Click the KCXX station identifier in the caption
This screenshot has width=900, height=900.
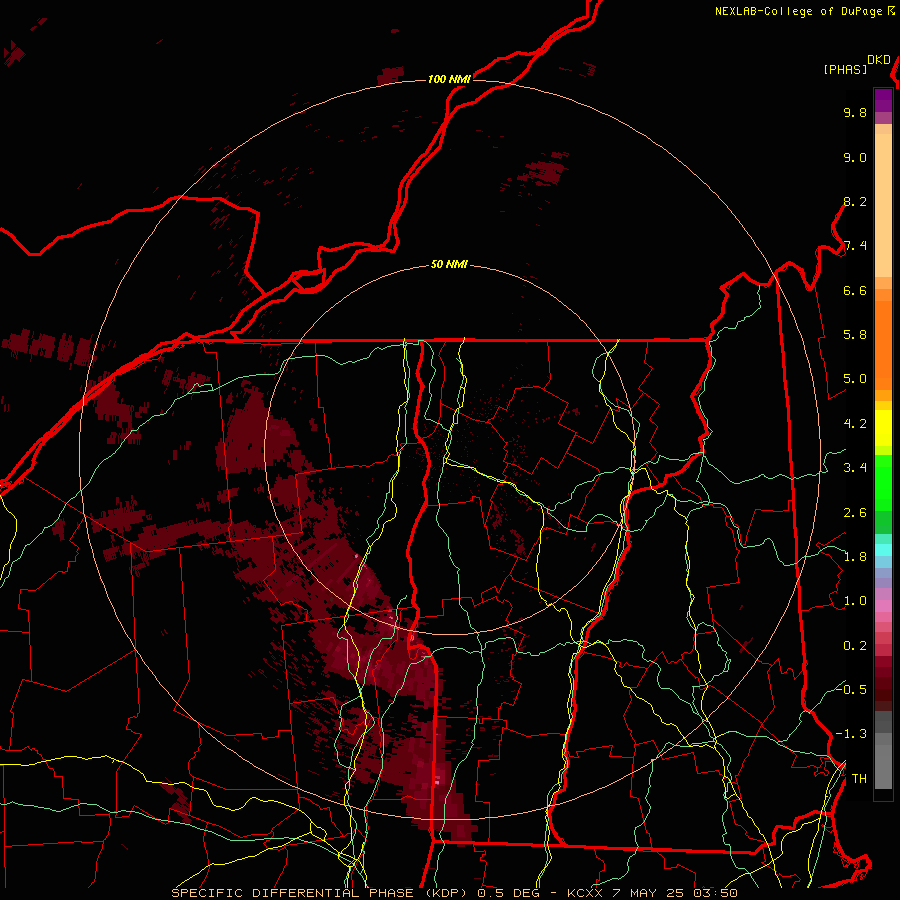click(x=585, y=893)
